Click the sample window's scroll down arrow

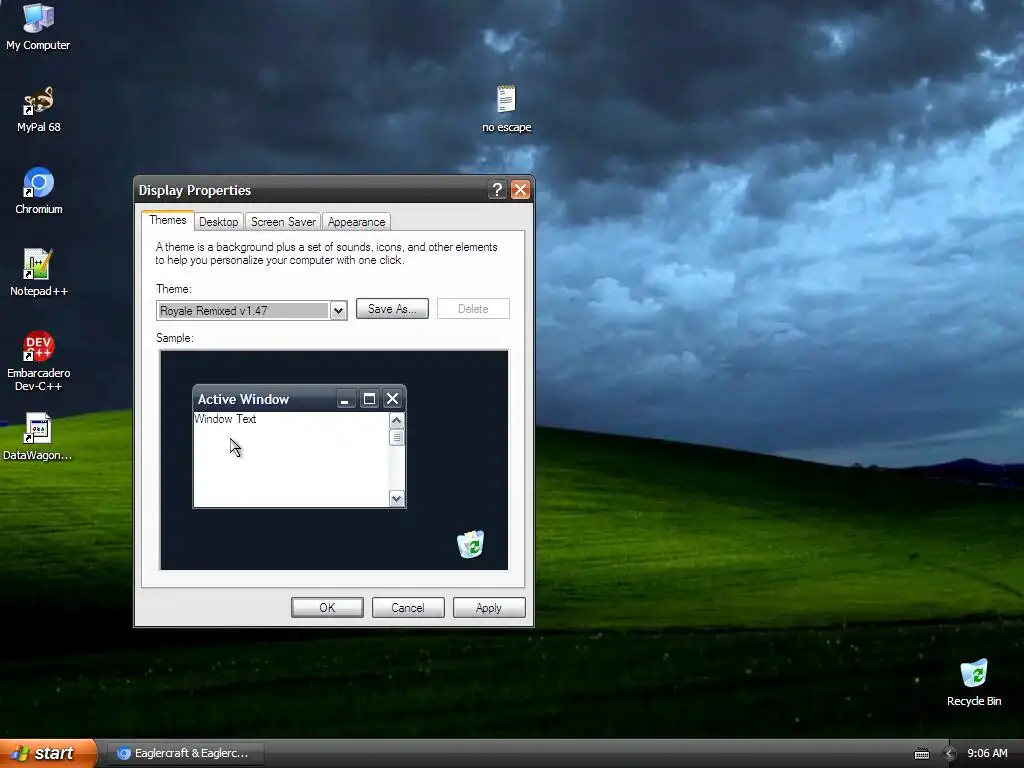[x=396, y=499]
